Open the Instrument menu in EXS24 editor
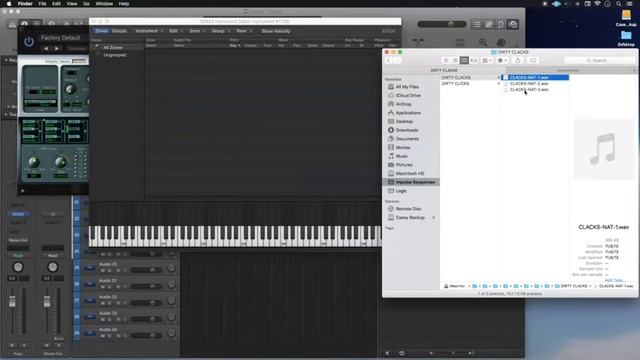640x360 pixels. [x=149, y=31]
